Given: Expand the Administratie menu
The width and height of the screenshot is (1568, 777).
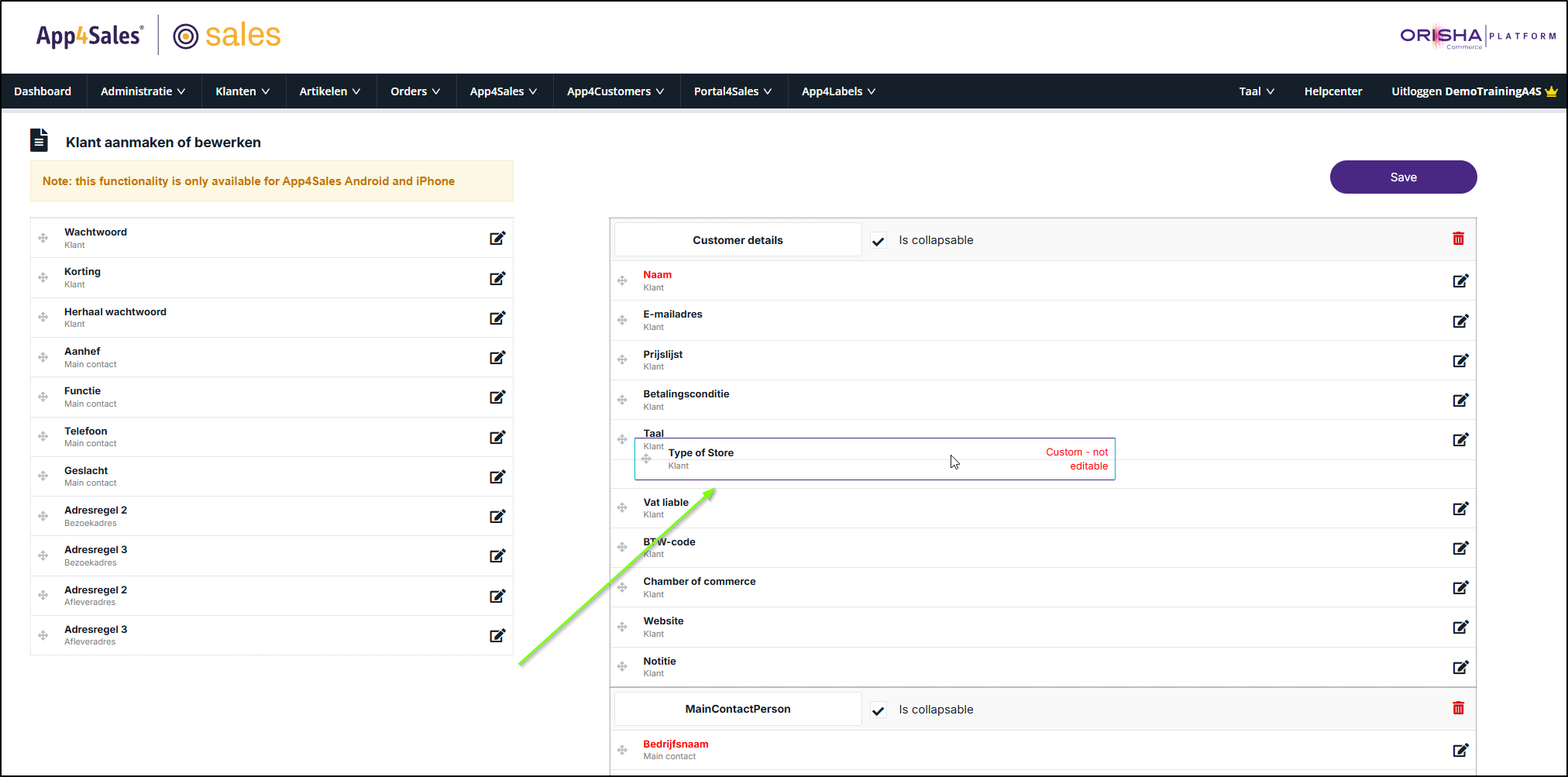Looking at the screenshot, I should 143,91.
